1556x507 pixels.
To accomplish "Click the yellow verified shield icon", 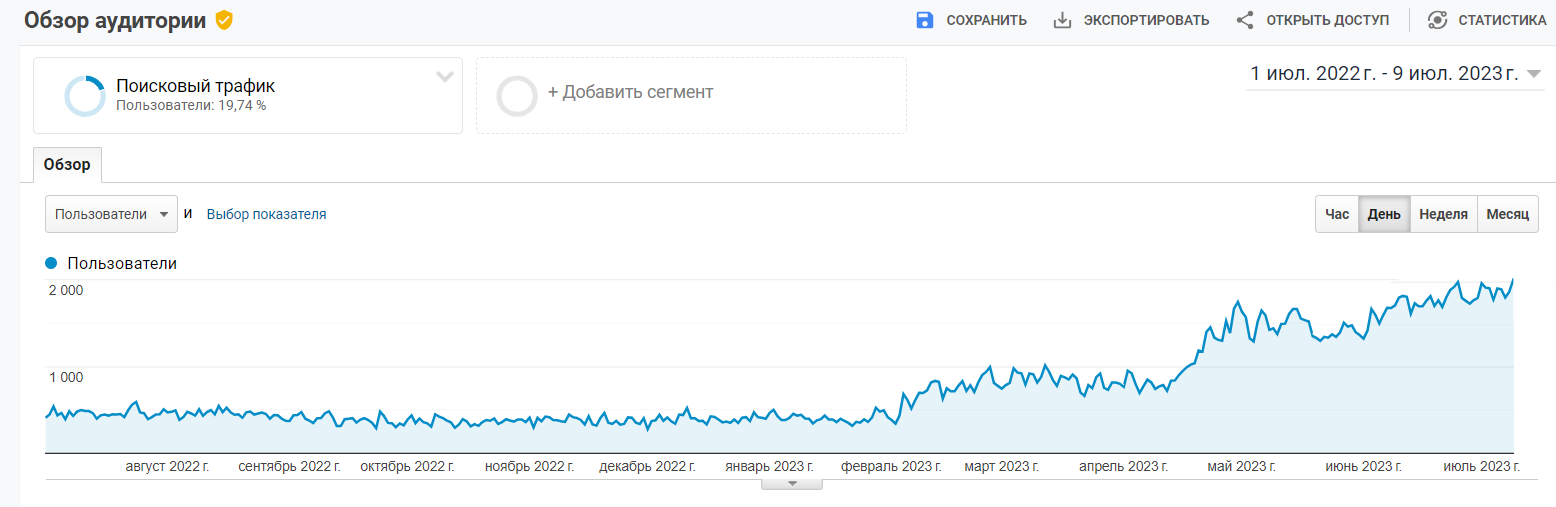I will 224,20.
